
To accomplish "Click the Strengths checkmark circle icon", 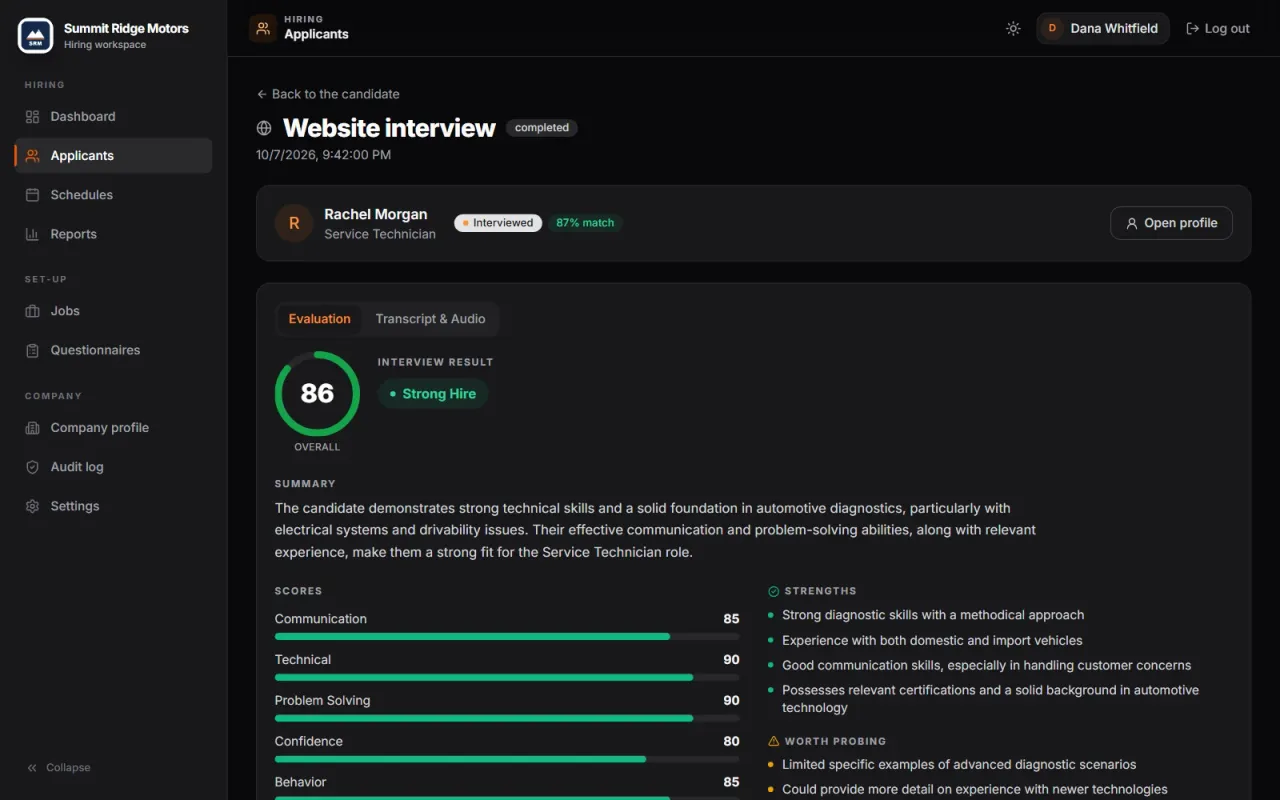I will 773,591.
